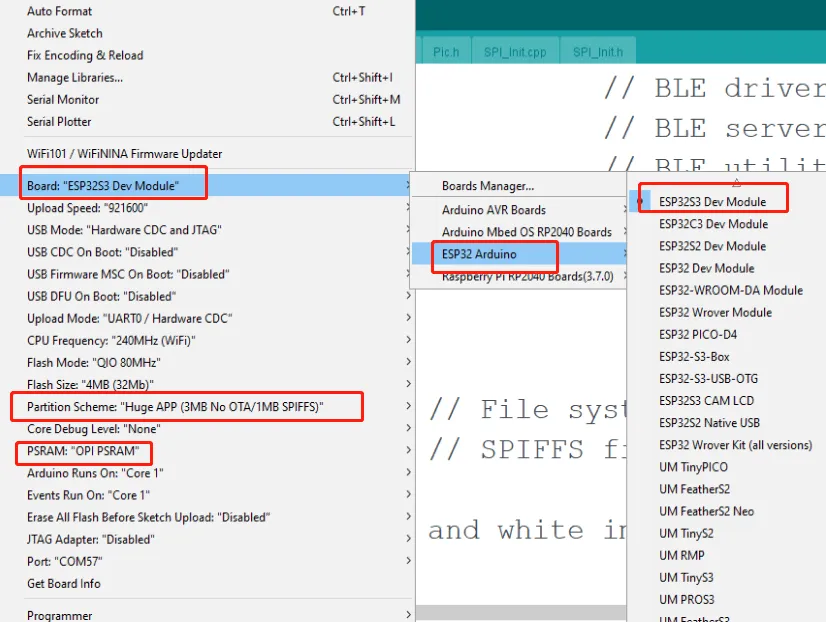Select Arduino AVR Boards group
This screenshot has width=826, height=622.
click(x=494, y=210)
